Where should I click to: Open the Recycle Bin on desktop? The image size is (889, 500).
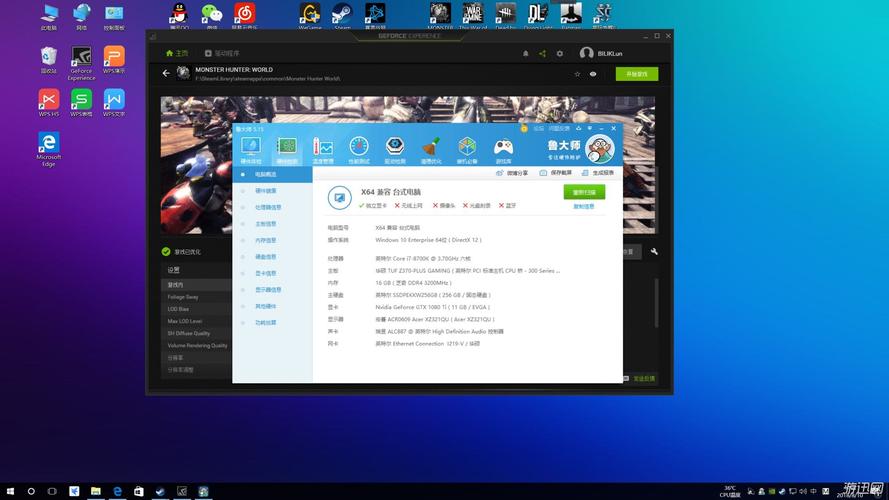49,60
